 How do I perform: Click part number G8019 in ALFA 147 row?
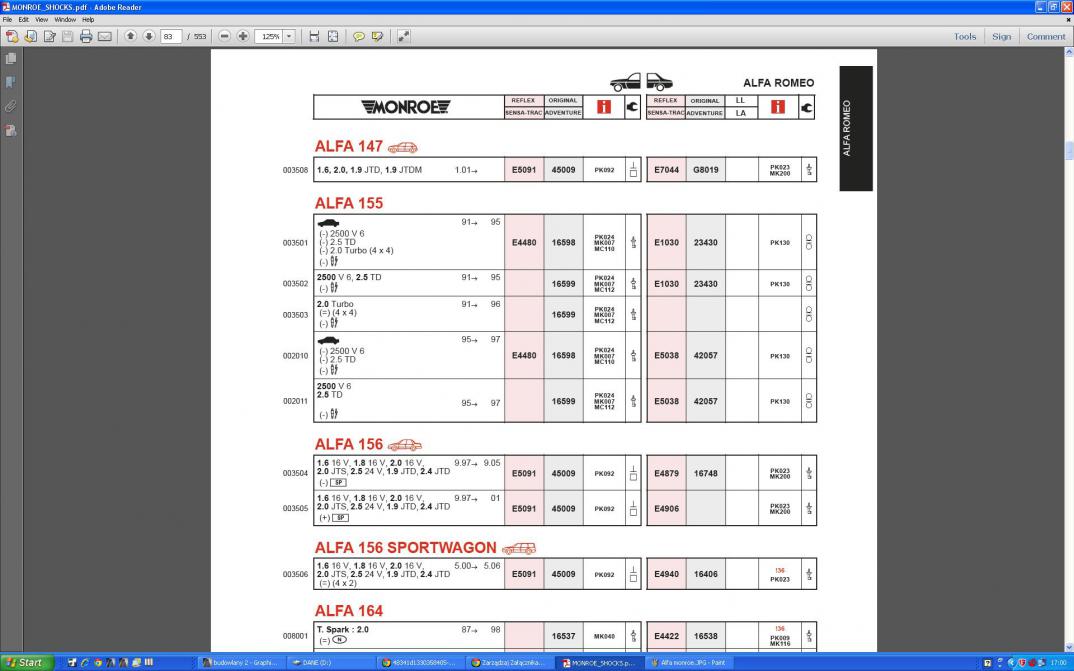coord(705,170)
